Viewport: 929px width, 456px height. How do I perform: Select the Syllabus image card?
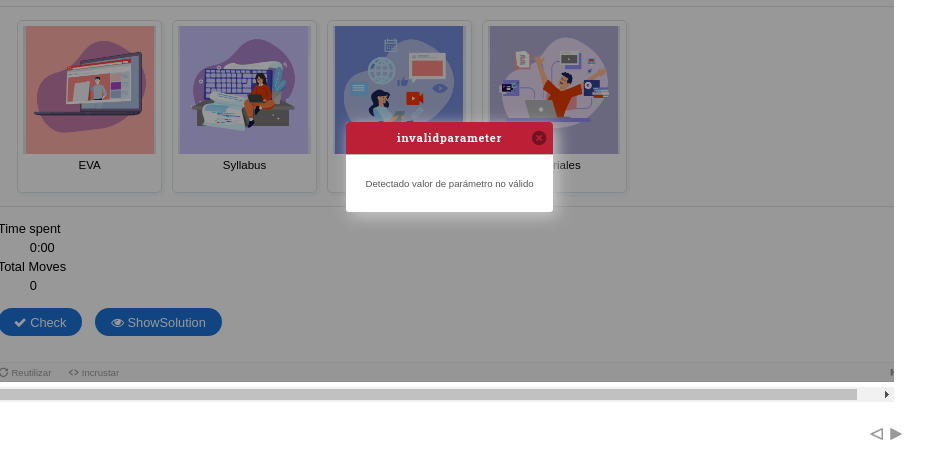click(x=245, y=107)
